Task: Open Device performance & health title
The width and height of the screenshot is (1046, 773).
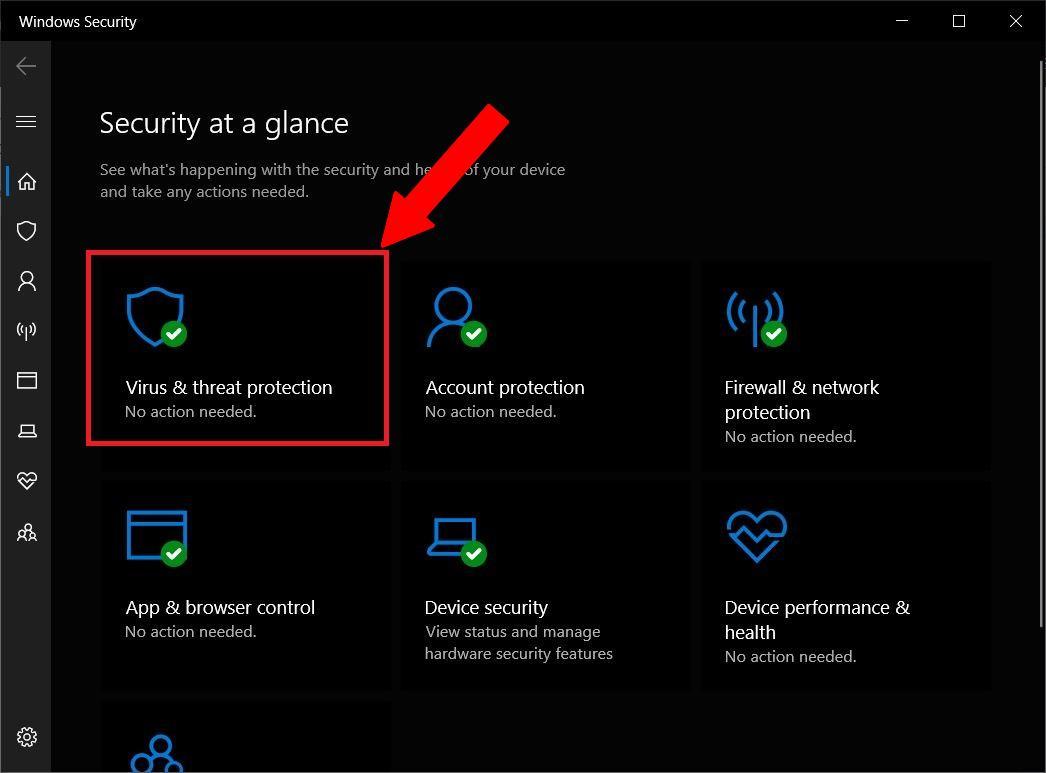Action: pyautogui.click(x=817, y=620)
